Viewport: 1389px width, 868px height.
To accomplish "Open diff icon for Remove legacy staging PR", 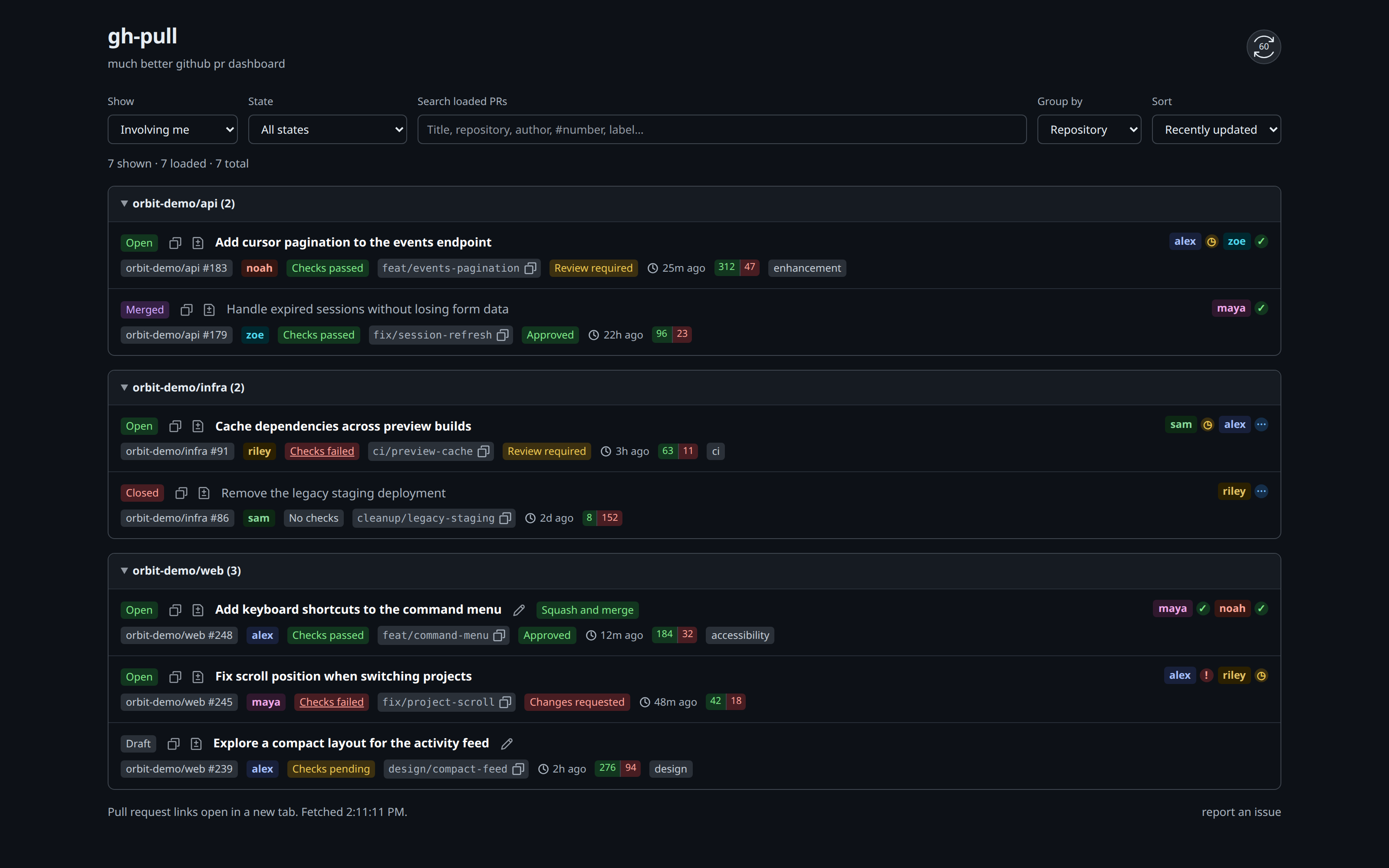I will (x=204, y=493).
